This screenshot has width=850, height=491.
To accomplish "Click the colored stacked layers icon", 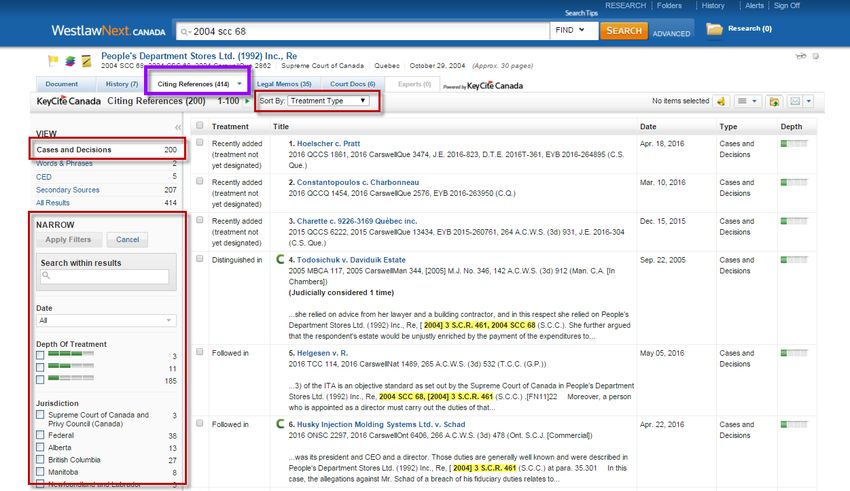I will point(70,61).
